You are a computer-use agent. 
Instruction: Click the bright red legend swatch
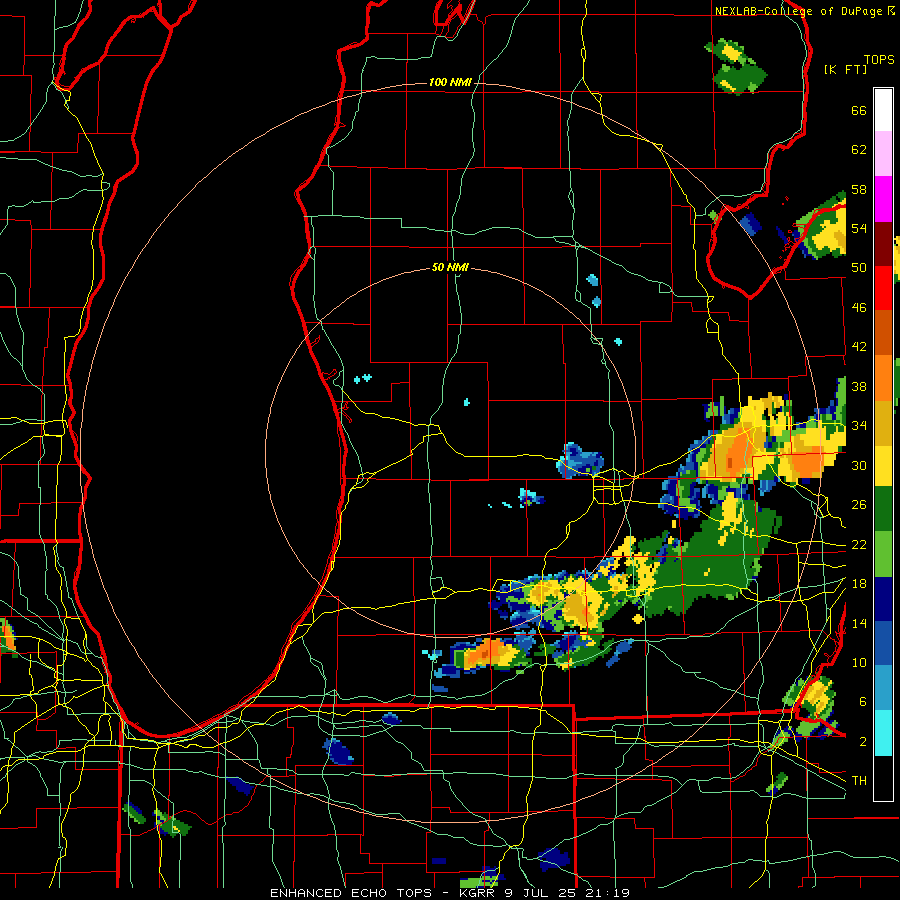pyautogui.click(x=883, y=288)
